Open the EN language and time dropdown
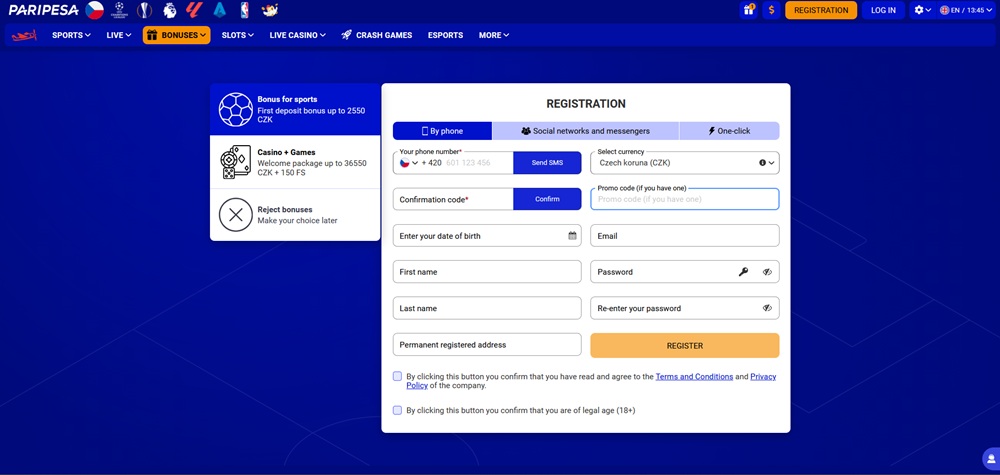 pos(966,10)
